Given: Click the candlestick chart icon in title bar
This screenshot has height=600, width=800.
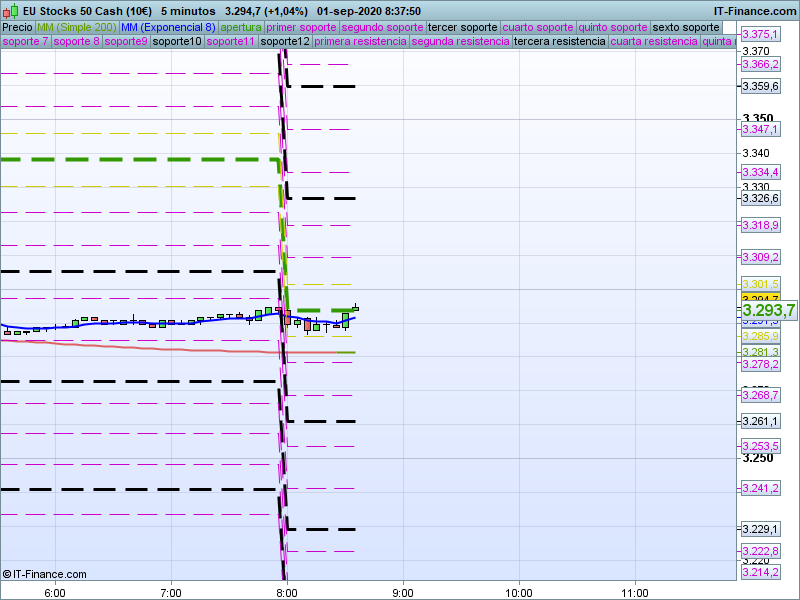Looking at the screenshot, I should coord(11,10).
